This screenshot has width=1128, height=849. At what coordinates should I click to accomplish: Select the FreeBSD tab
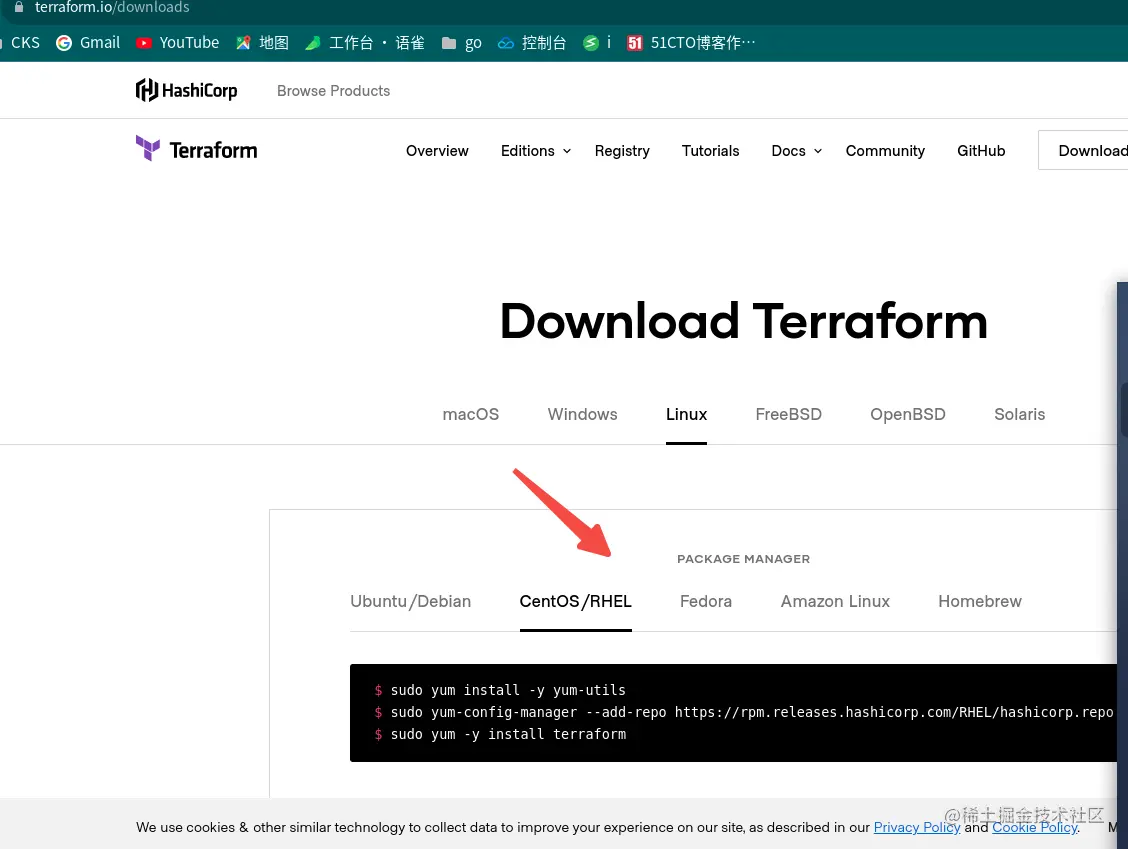point(788,414)
